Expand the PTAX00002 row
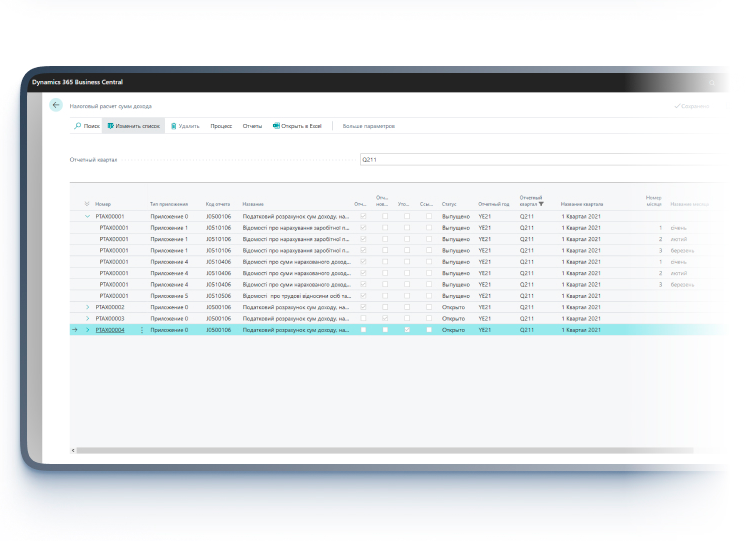The height and width of the screenshot is (541, 746). pos(87,307)
